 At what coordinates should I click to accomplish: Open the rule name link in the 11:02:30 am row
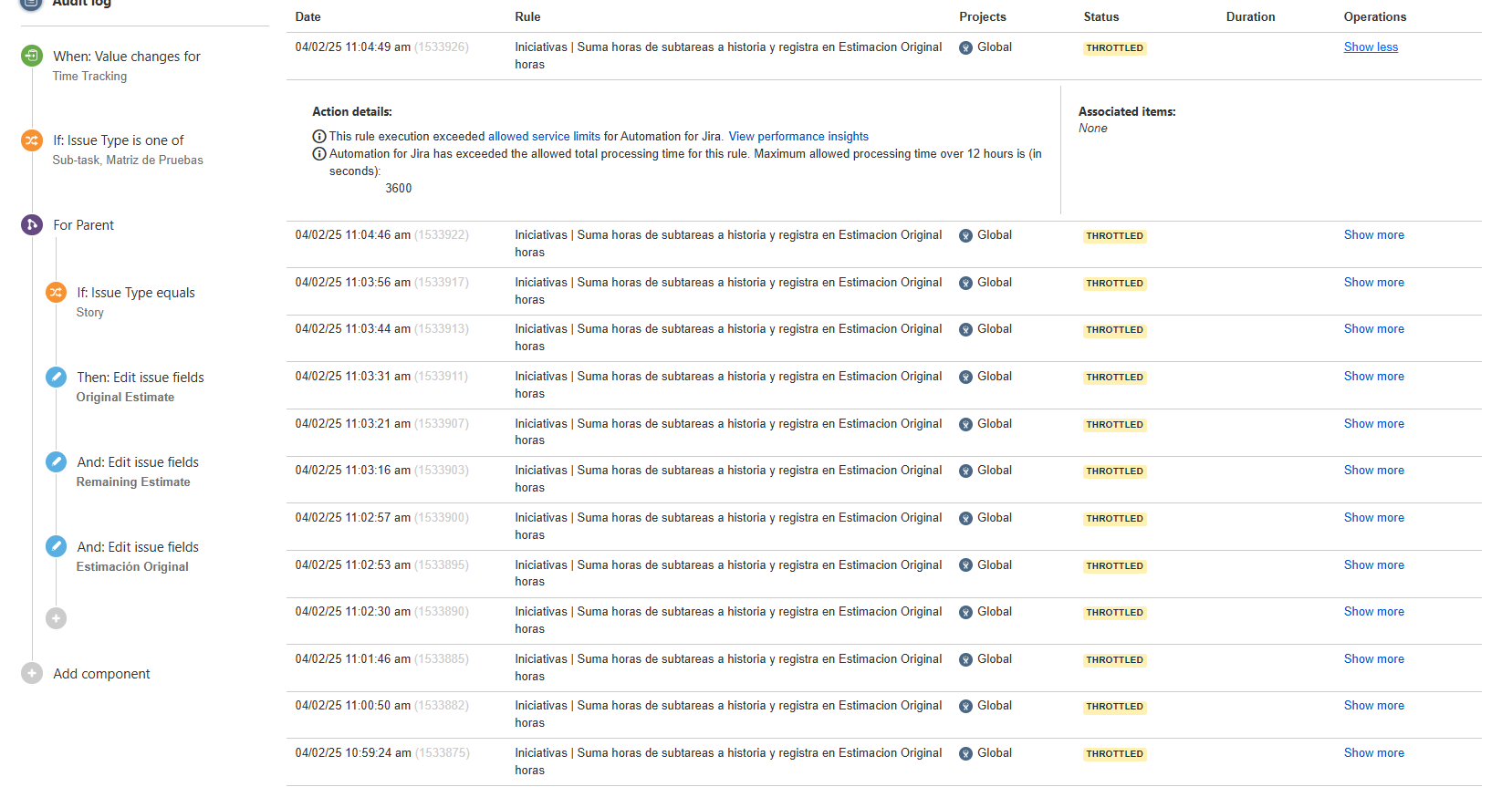point(728,620)
